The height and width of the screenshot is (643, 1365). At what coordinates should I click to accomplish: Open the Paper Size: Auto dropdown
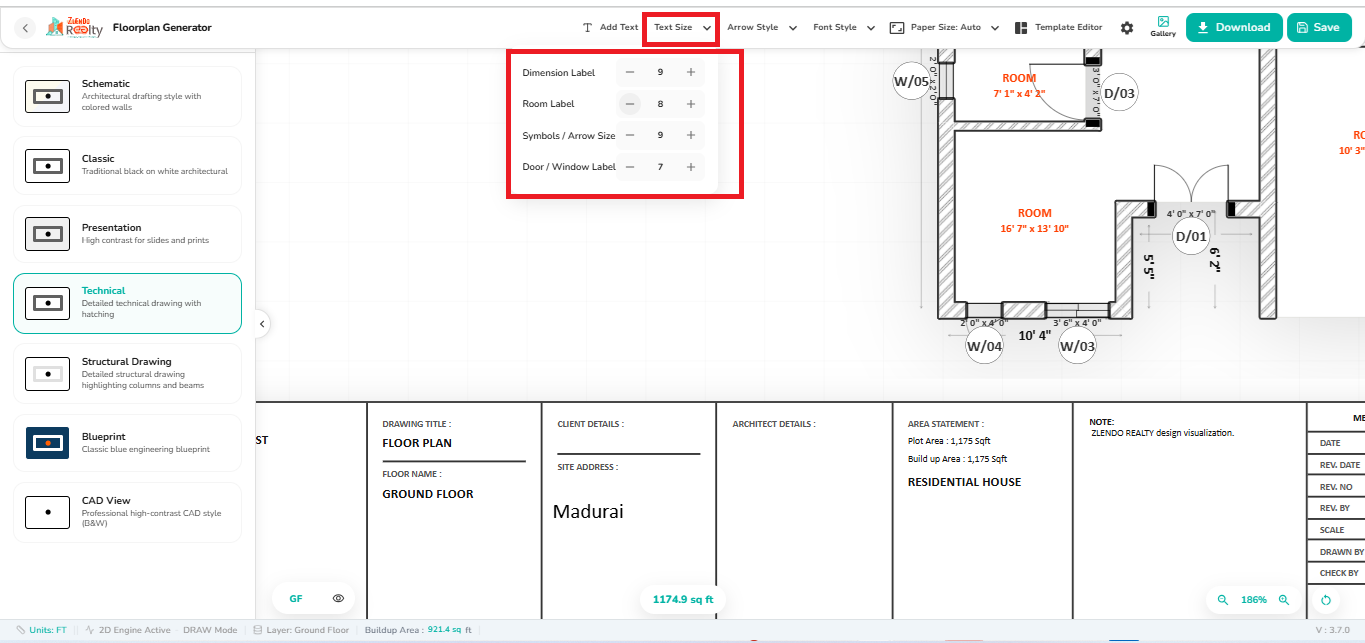pyautogui.click(x=944, y=28)
